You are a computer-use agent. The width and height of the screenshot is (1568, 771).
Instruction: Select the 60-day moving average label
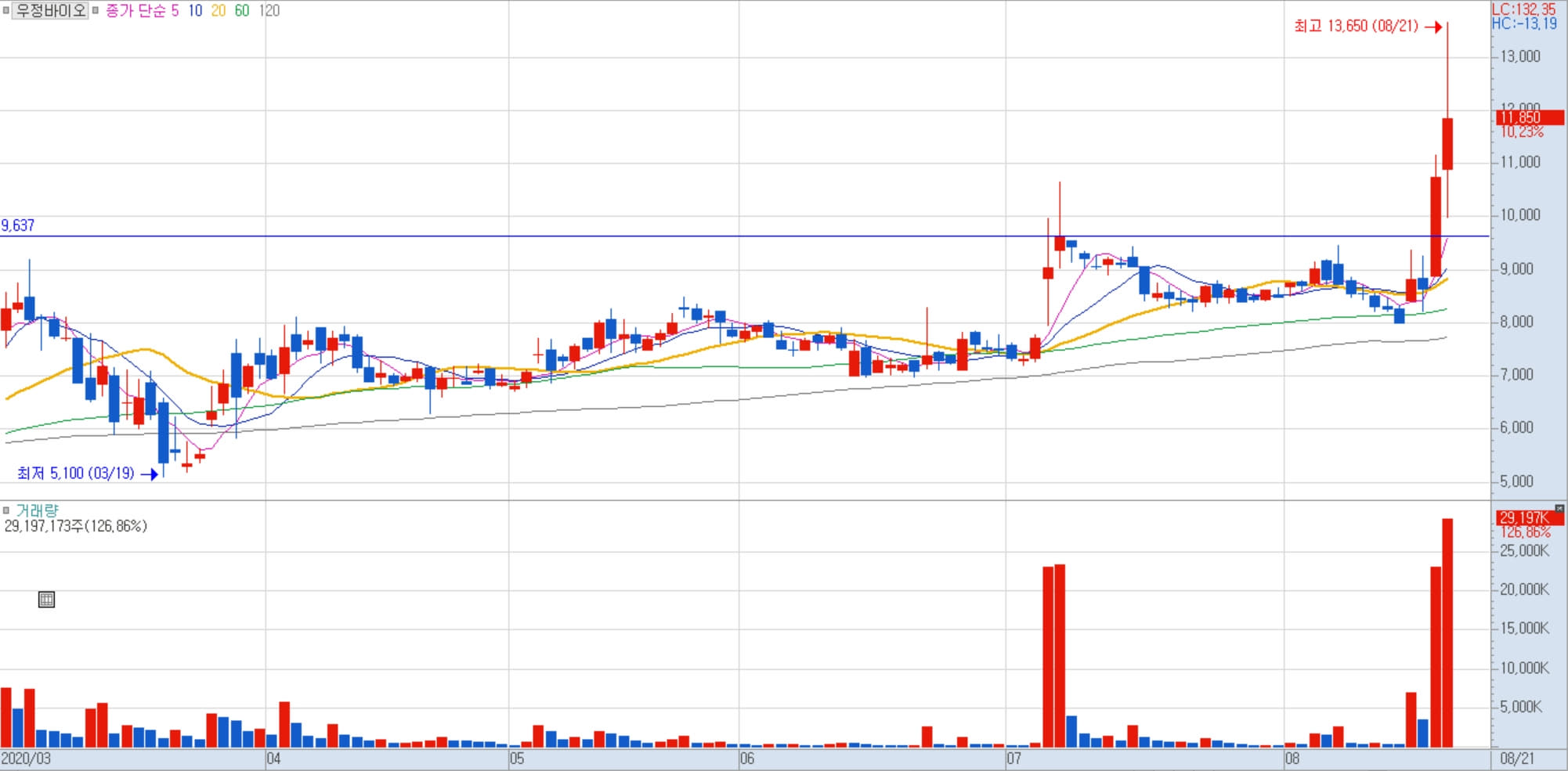tap(242, 11)
